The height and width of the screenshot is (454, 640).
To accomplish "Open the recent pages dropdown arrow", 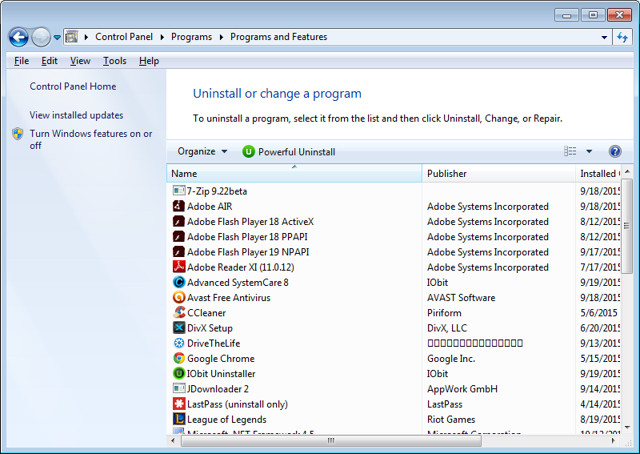I will point(57,38).
